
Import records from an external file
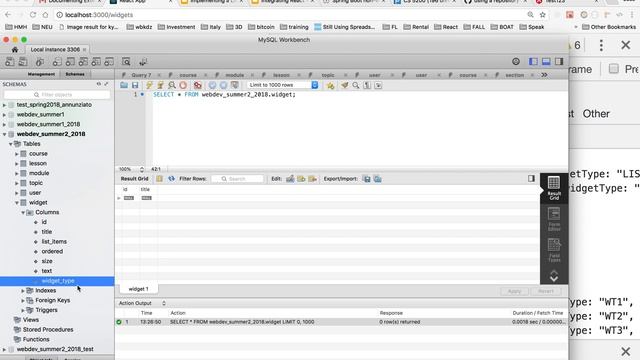pyautogui.click(x=378, y=179)
